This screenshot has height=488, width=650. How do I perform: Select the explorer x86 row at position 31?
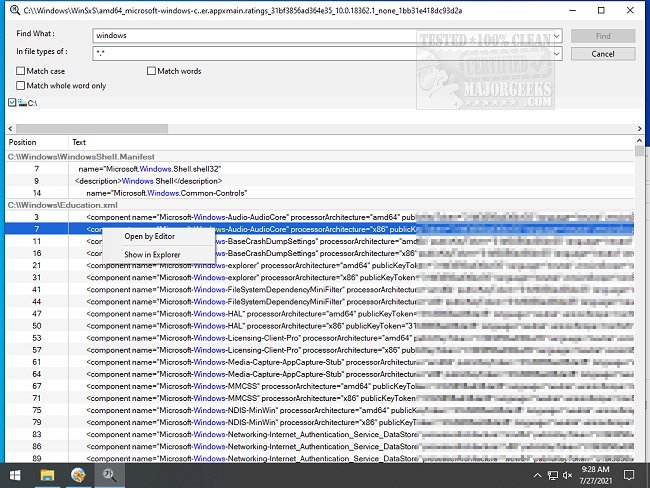320,277
